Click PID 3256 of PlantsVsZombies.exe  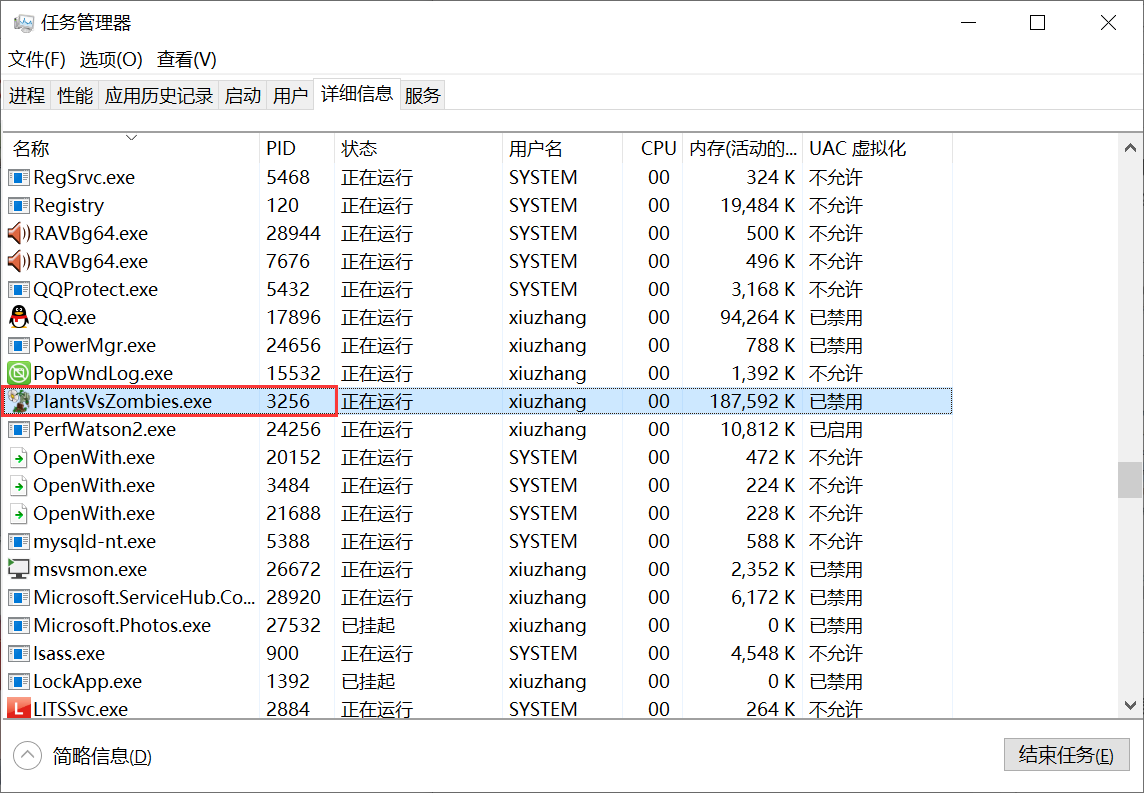point(287,401)
